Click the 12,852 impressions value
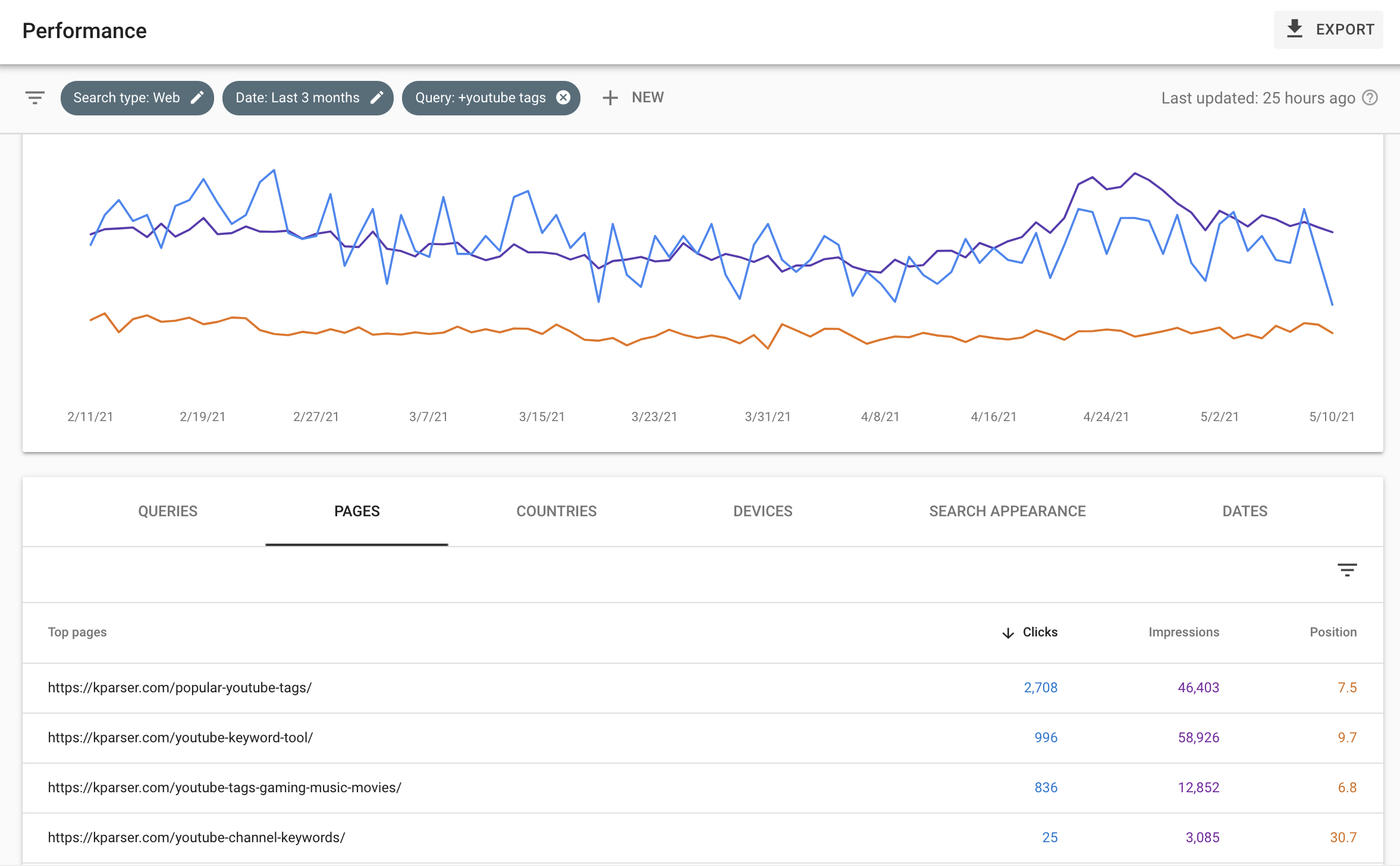 tap(1198, 787)
